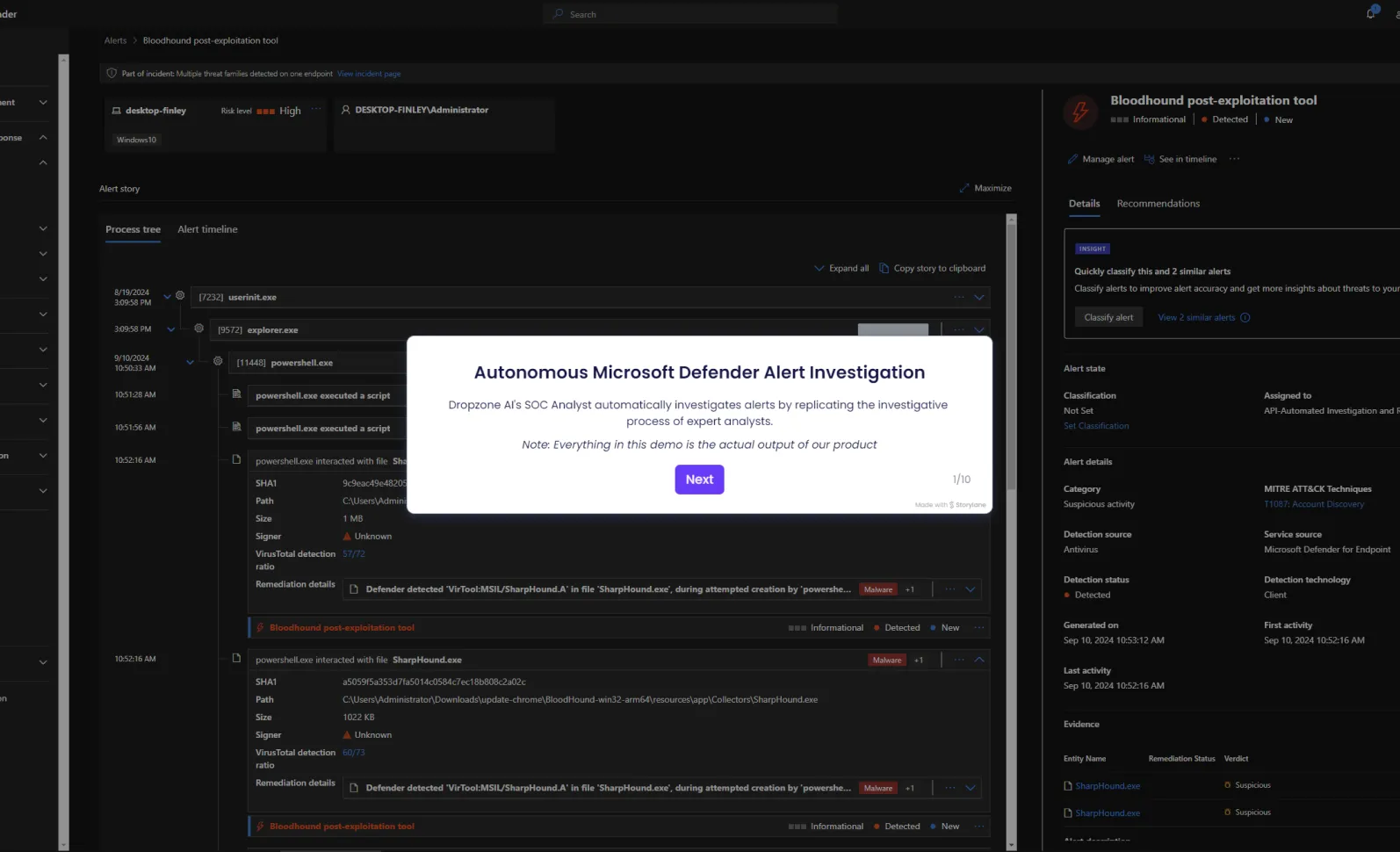Screen dimensions: 1400x852
Task: Click See in timeline
Action: point(1180,159)
